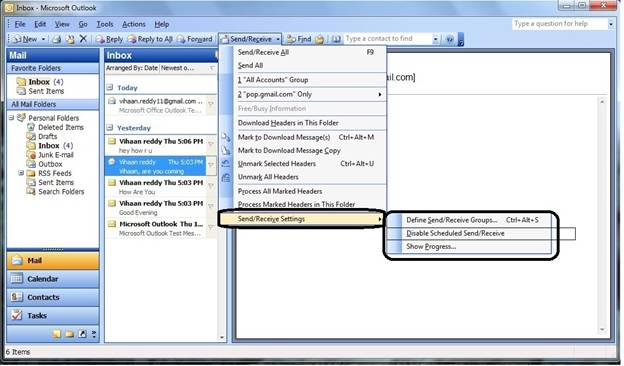Click the Find toolbar button
This screenshot has height=366, width=624.
(299, 39)
